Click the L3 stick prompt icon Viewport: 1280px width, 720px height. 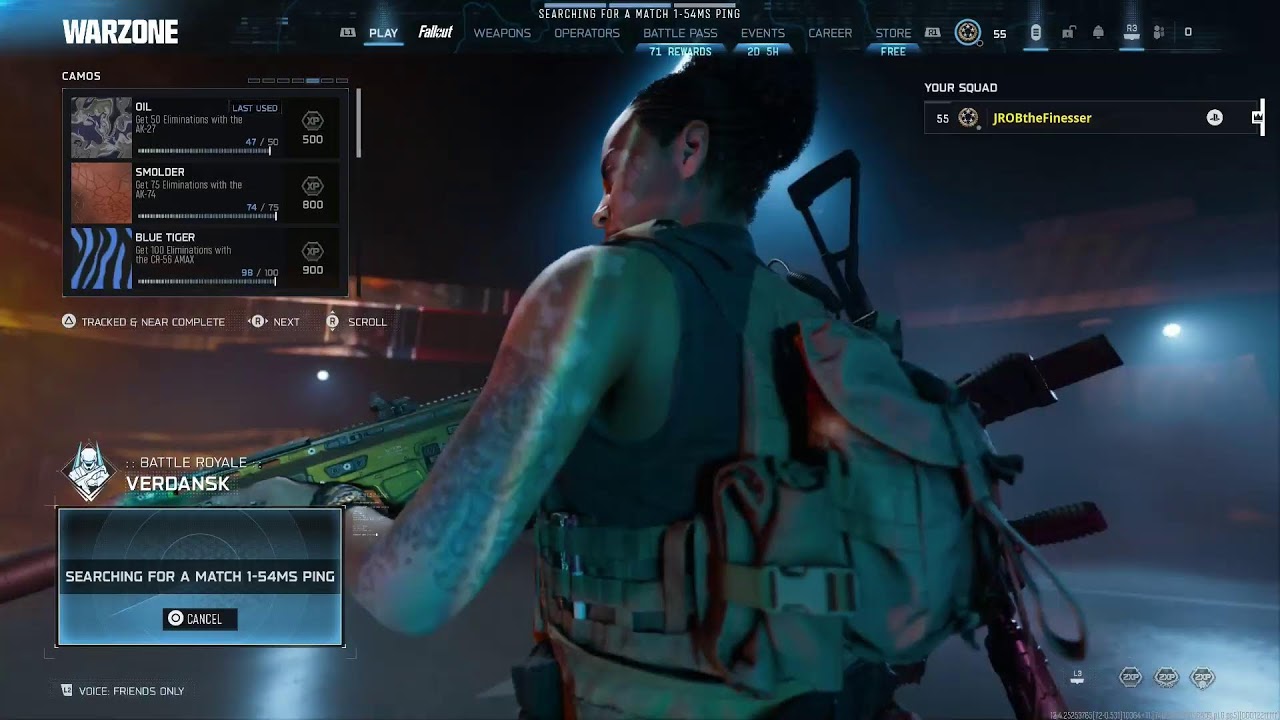1077,676
